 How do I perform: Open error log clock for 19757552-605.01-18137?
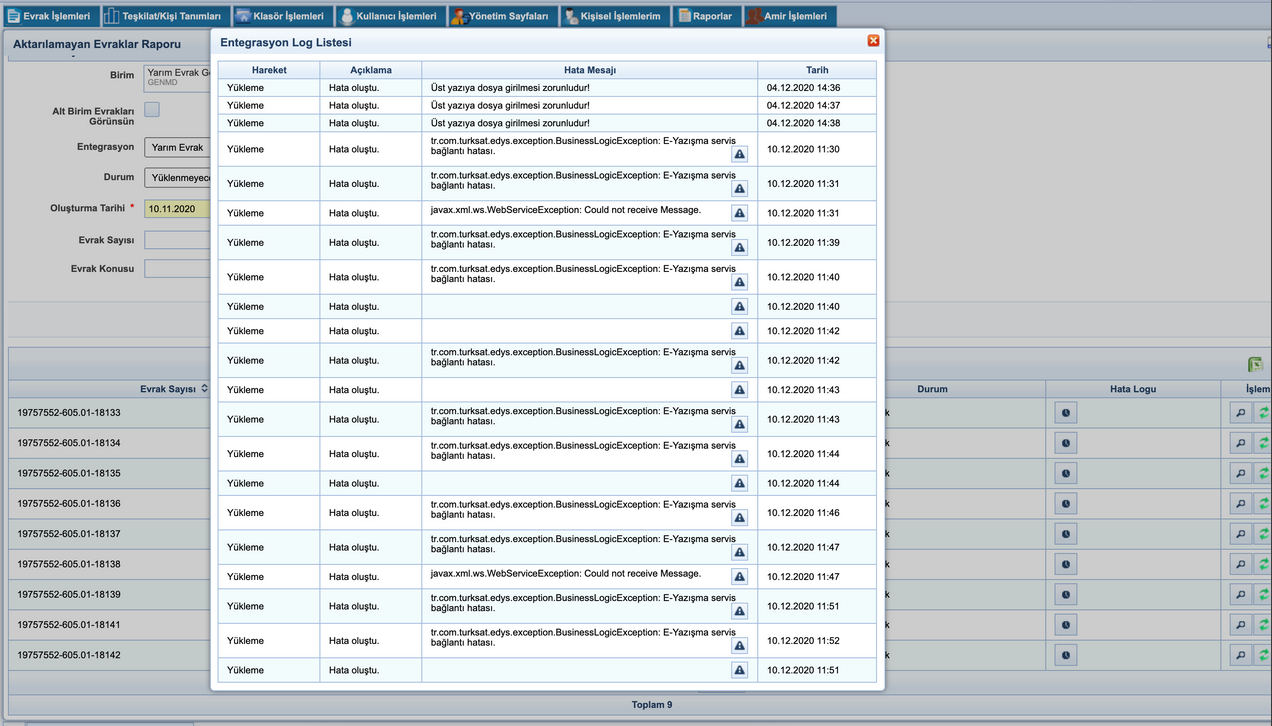1066,534
